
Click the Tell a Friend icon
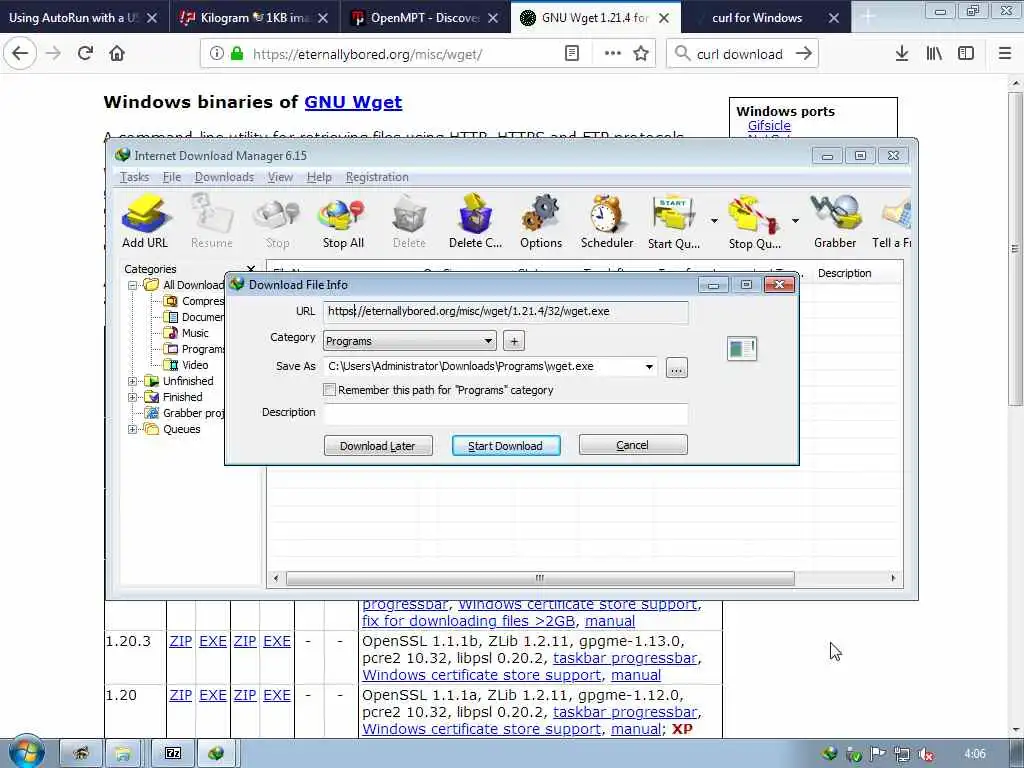[892, 221]
